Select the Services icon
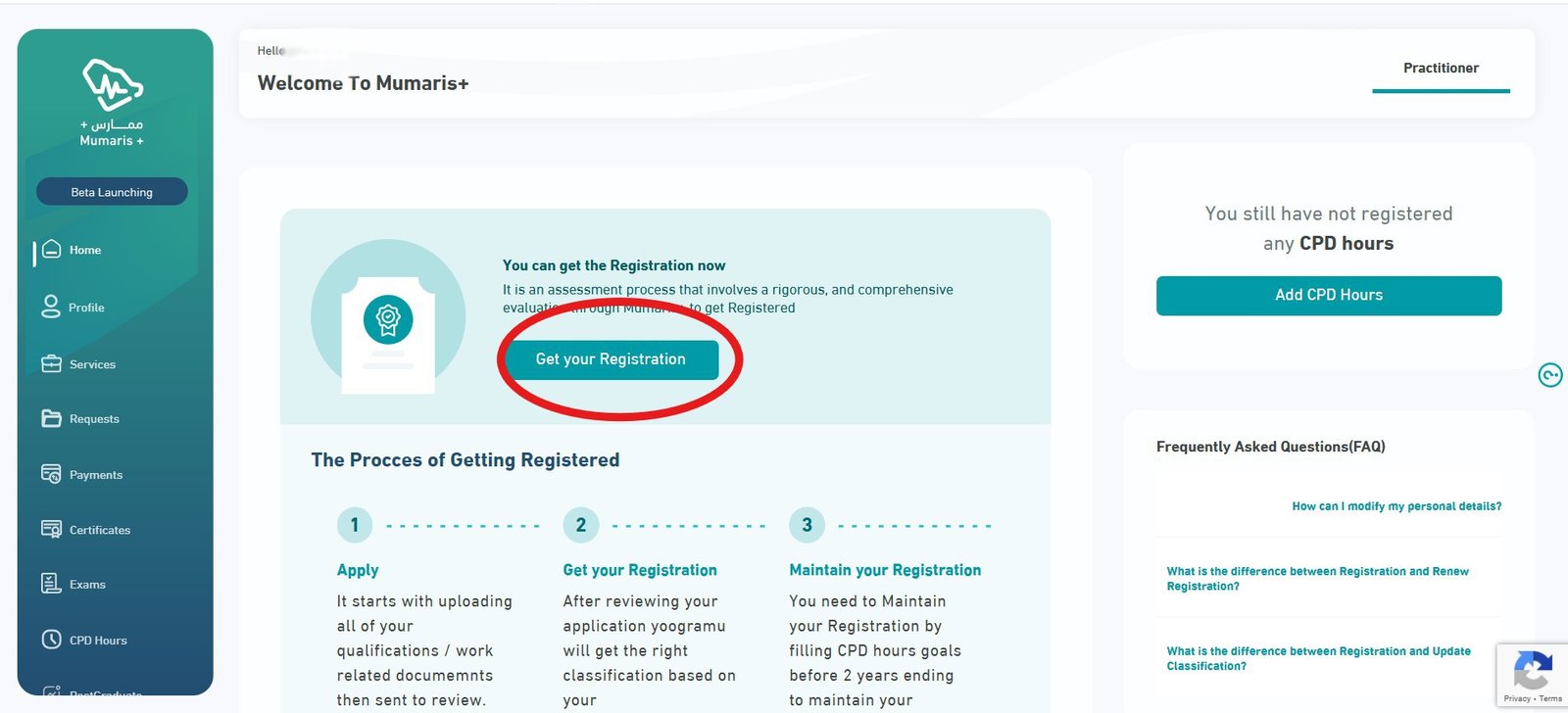1568x713 pixels. coord(51,363)
